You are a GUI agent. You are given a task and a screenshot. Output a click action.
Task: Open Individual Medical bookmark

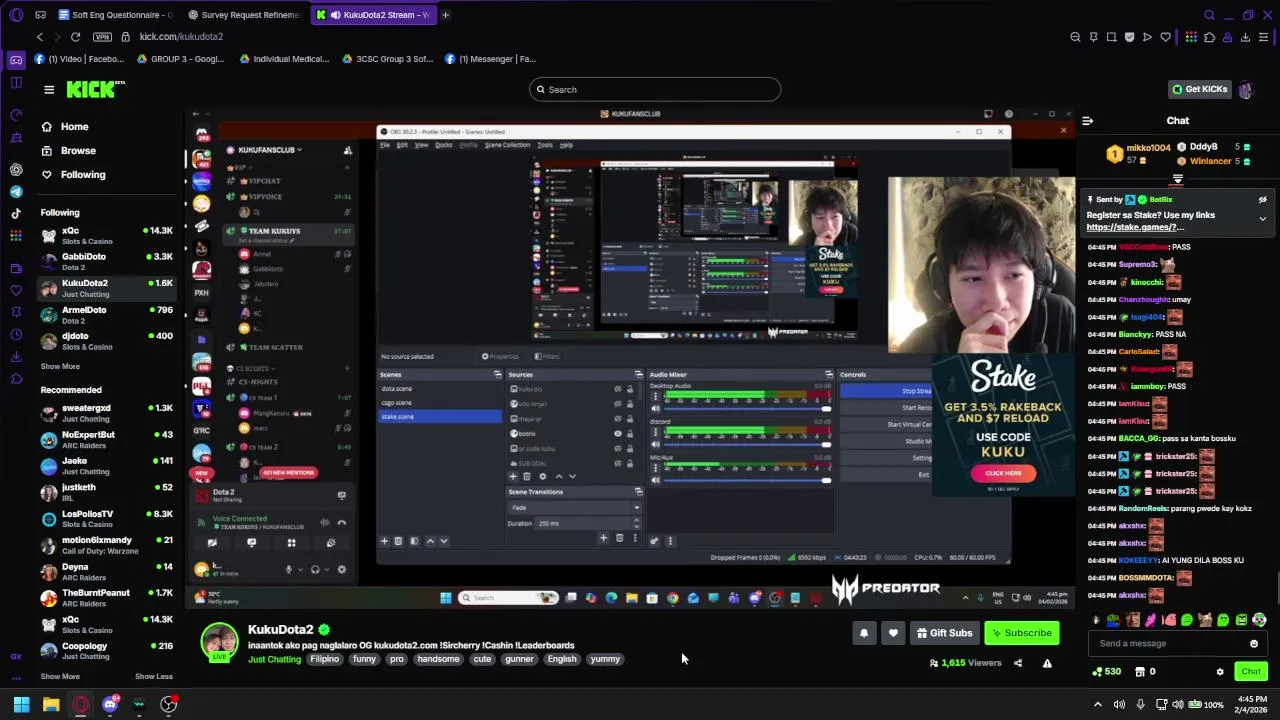[284, 59]
